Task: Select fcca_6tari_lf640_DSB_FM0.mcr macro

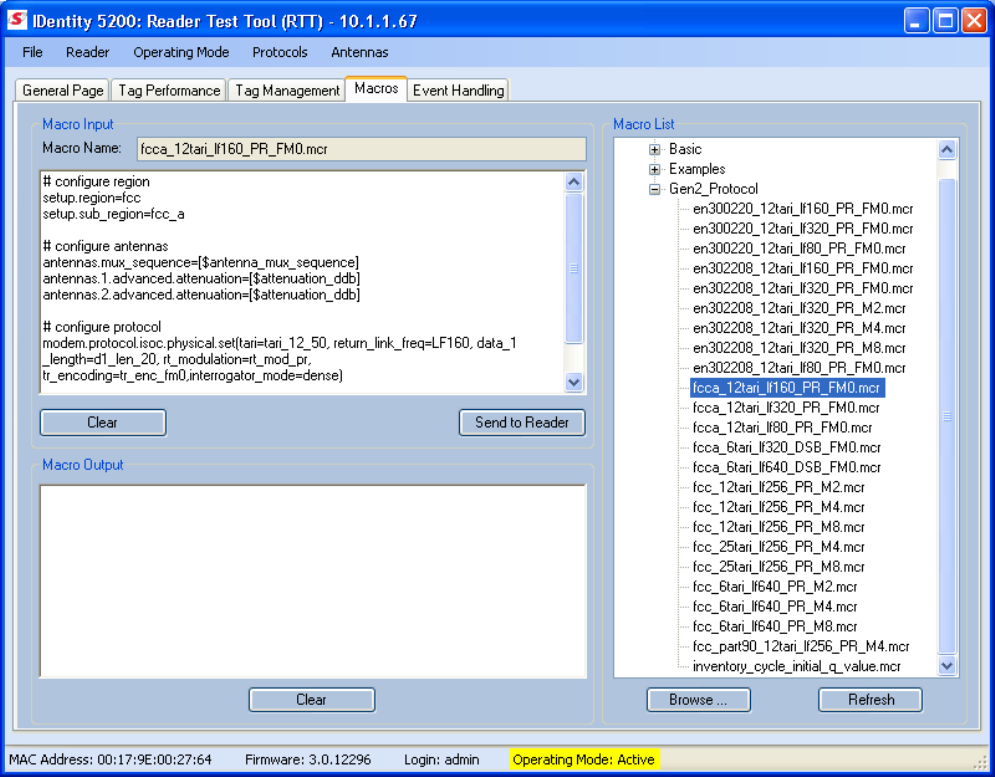Action: (x=787, y=467)
